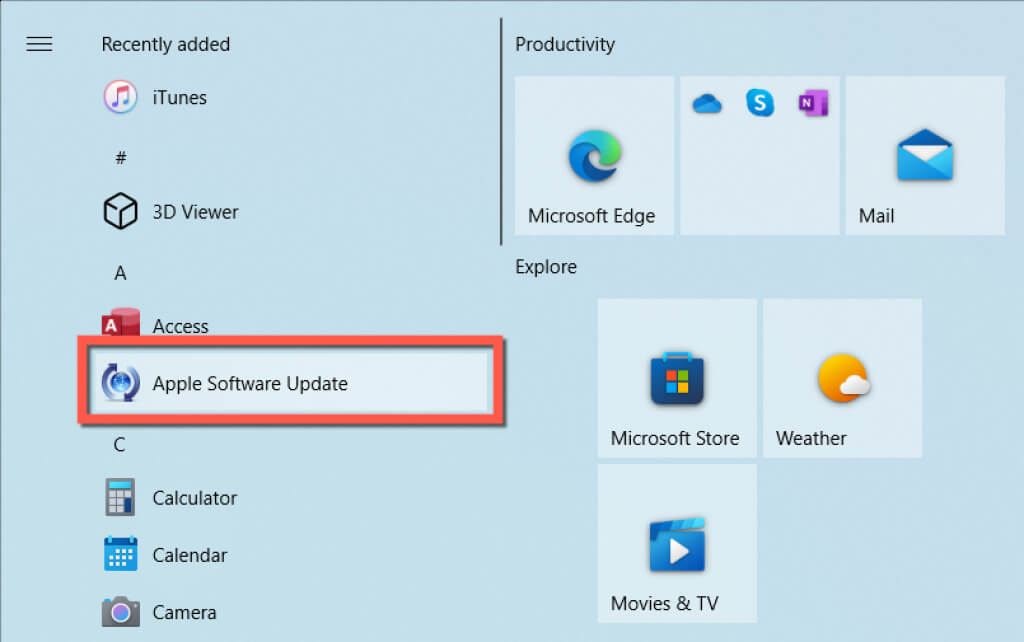Open the Weather tile

[842, 378]
